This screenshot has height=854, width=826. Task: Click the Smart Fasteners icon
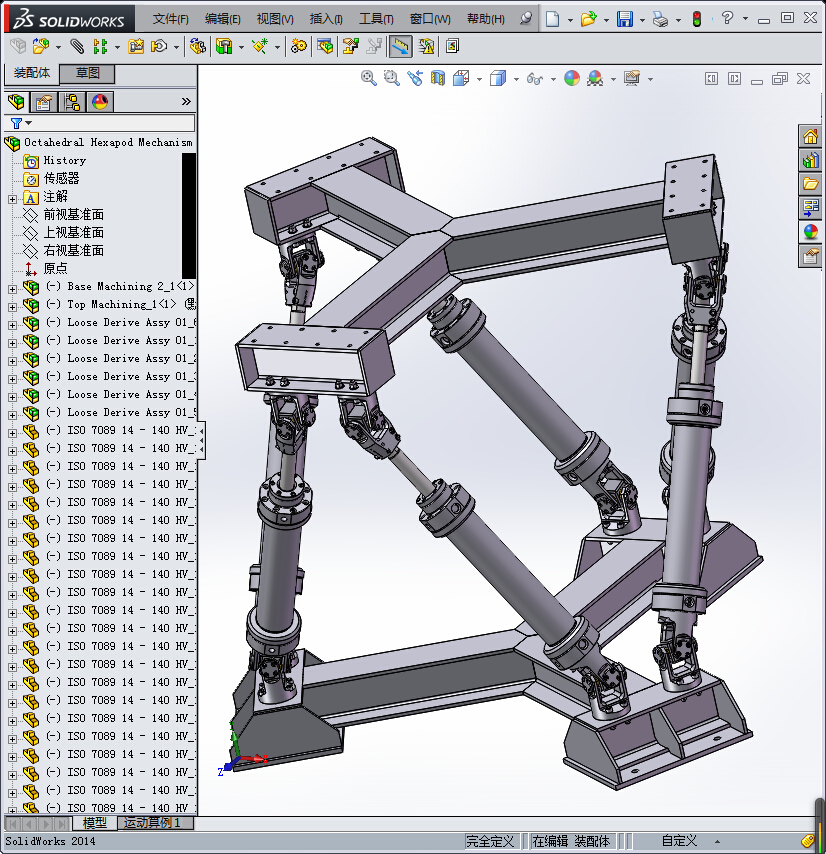(x=136, y=46)
